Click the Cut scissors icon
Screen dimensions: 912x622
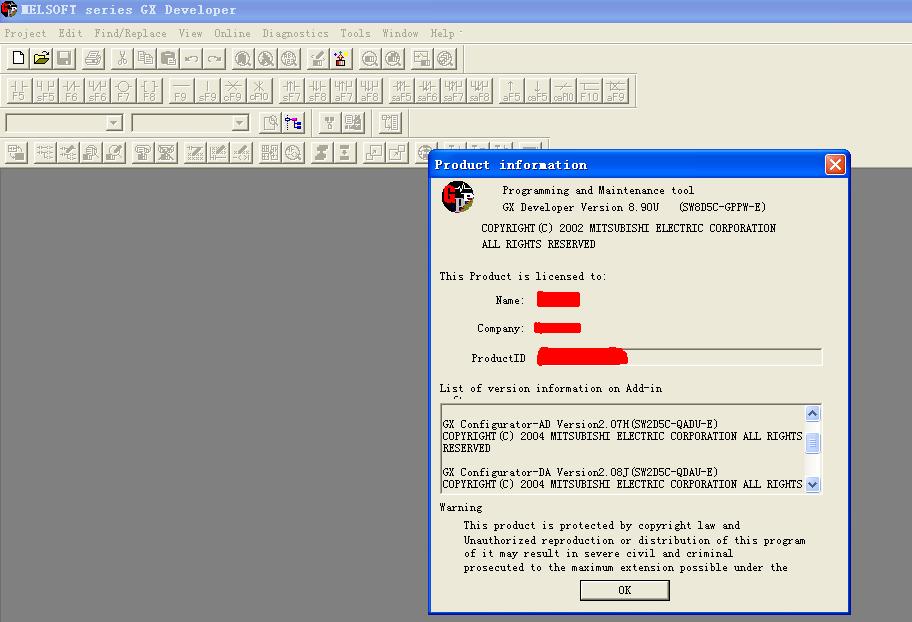tap(122, 59)
